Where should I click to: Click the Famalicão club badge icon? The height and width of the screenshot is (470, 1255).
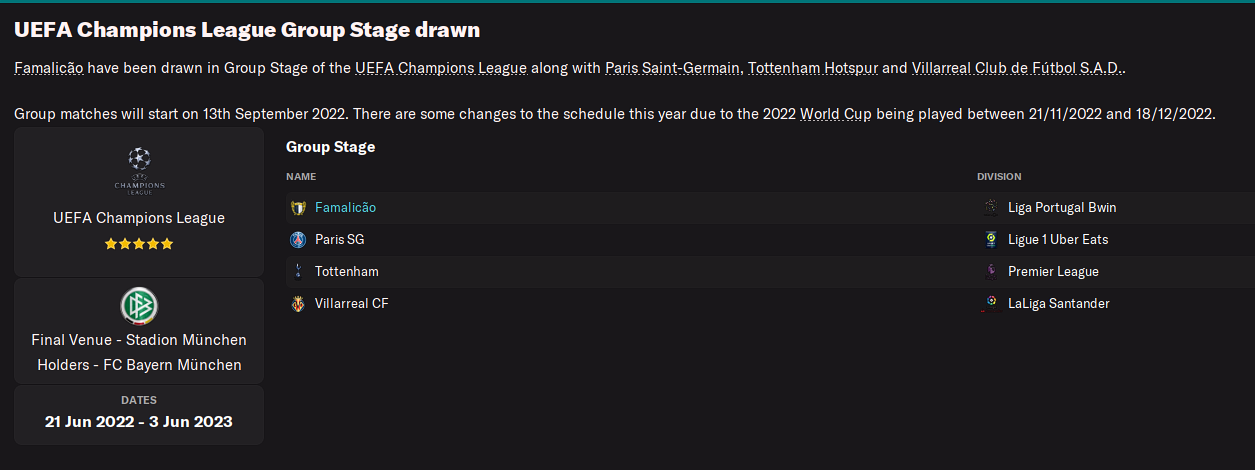pos(297,208)
